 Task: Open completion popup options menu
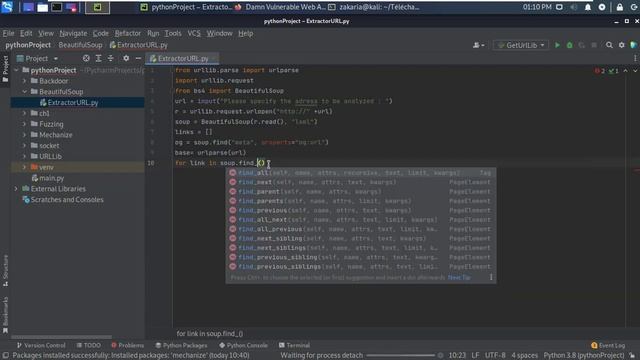491,278
